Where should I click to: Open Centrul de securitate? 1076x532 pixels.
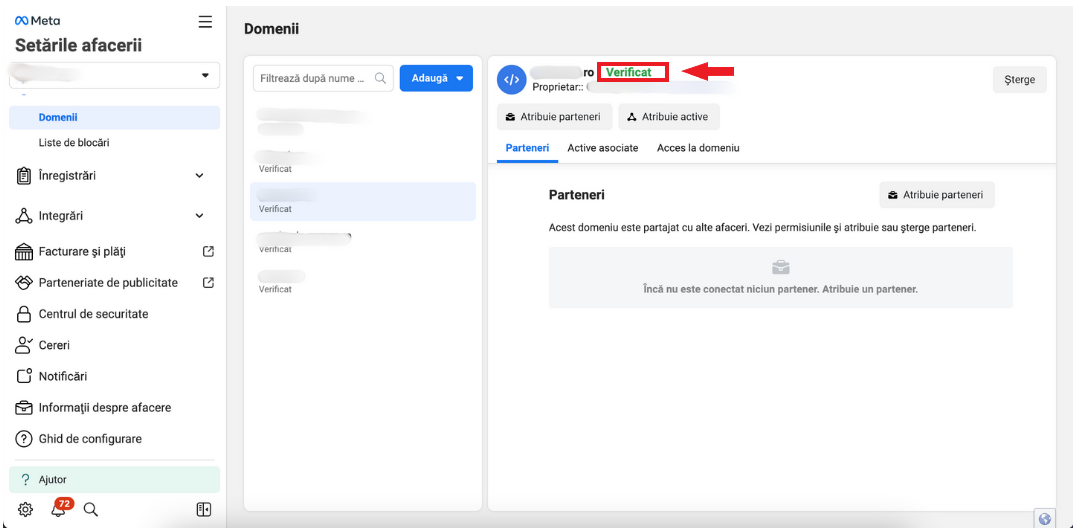[x=93, y=314]
